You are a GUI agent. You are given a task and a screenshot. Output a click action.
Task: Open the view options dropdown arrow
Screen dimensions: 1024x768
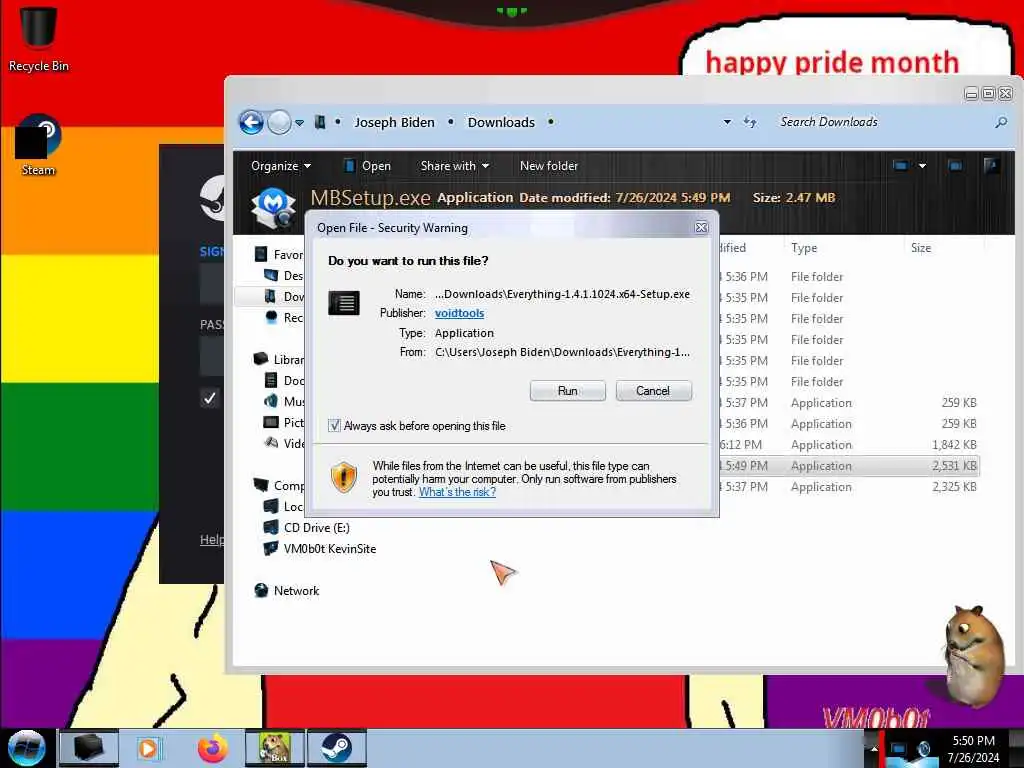tap(922, 166)
